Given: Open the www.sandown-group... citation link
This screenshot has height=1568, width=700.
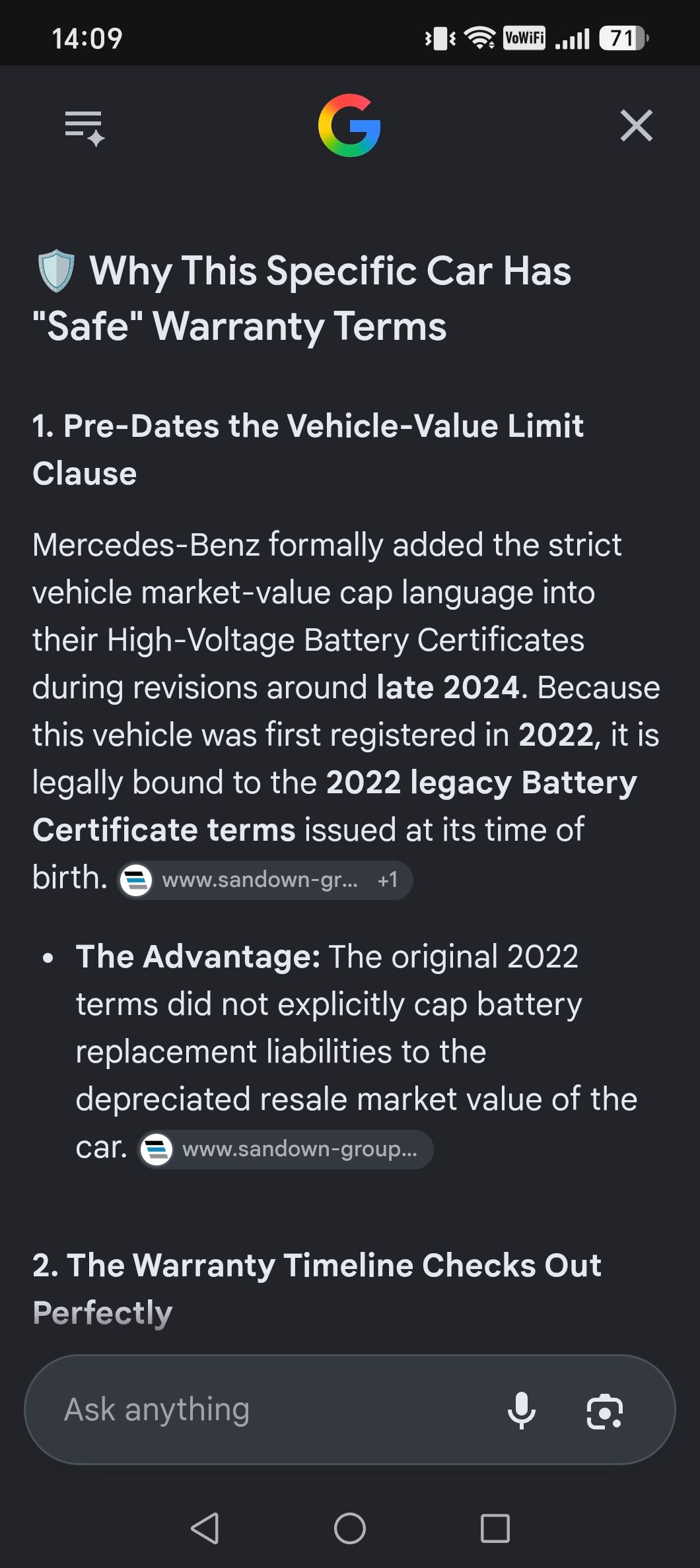Looking at the screenshot, I should [285, 1149].
